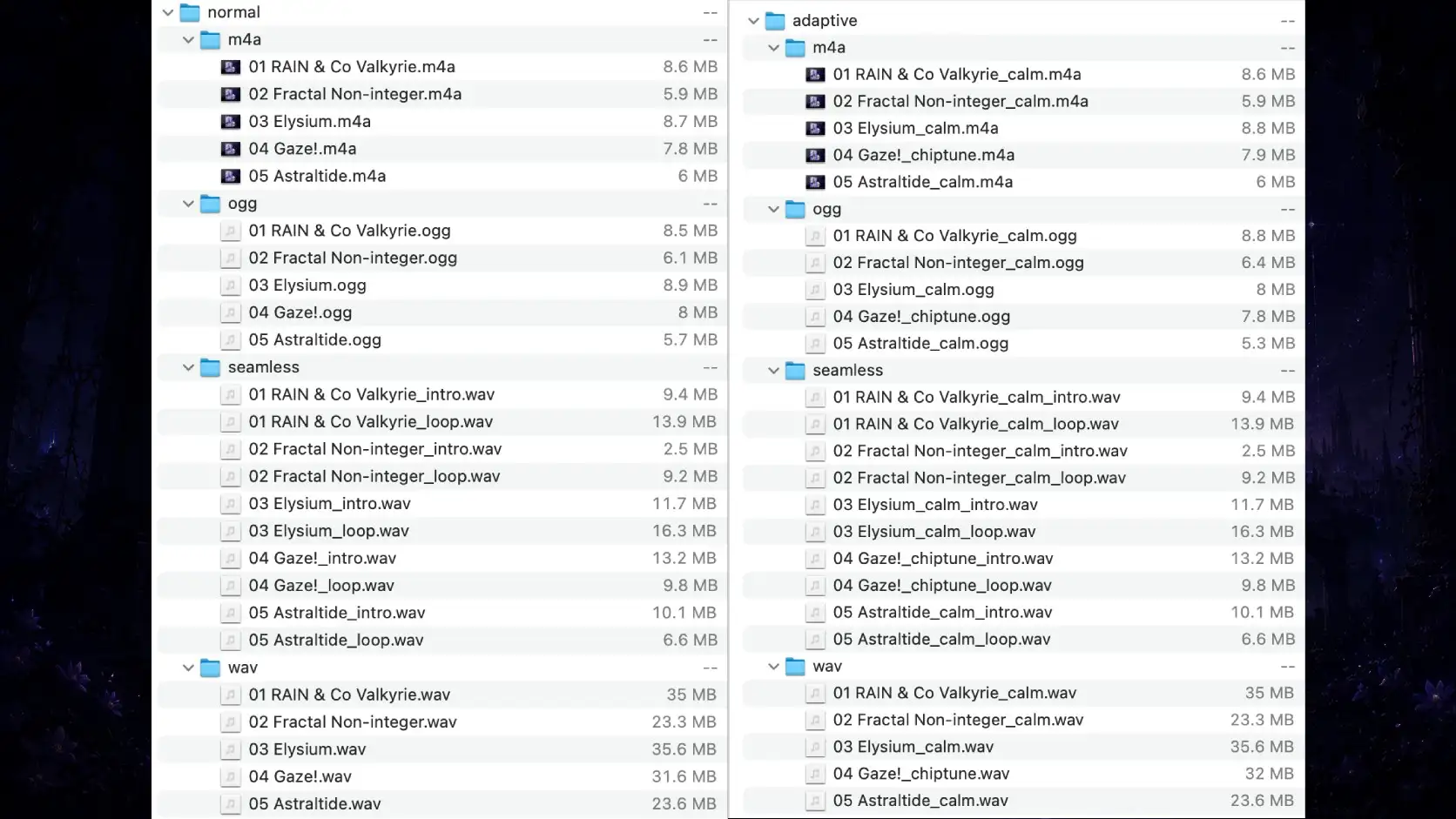Screen dimensions: 1456x819
Task: Click icon of 02 Fractal Non-integer_calm.m4a
Action: 815,102
